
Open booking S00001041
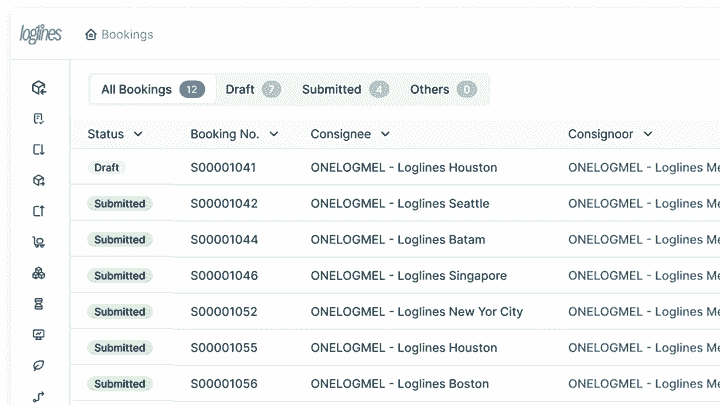(x=223, y=168)
